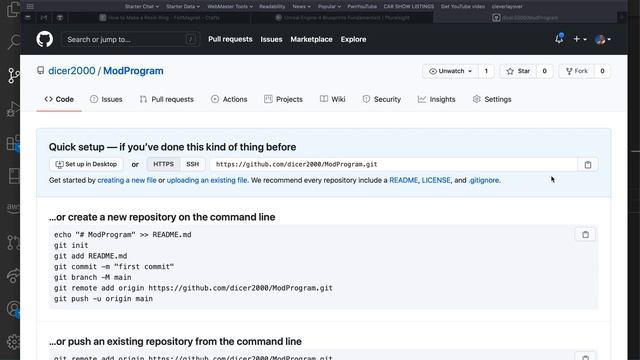
Task: Switch to the Wiki tab
Action: pos(333,99)
